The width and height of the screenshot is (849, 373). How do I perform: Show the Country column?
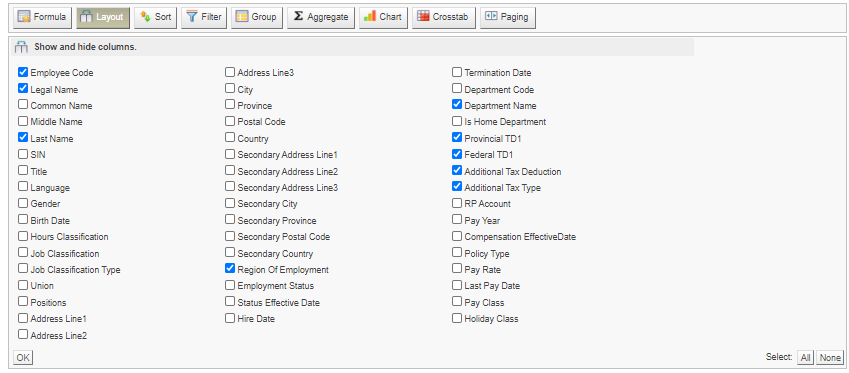tap(230, 138)
